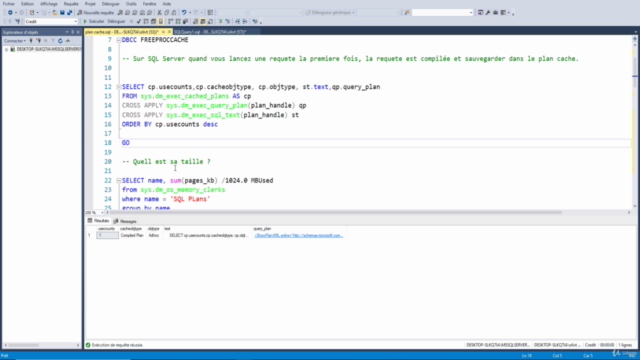Click the navigate back icon

tap(10, 13)
